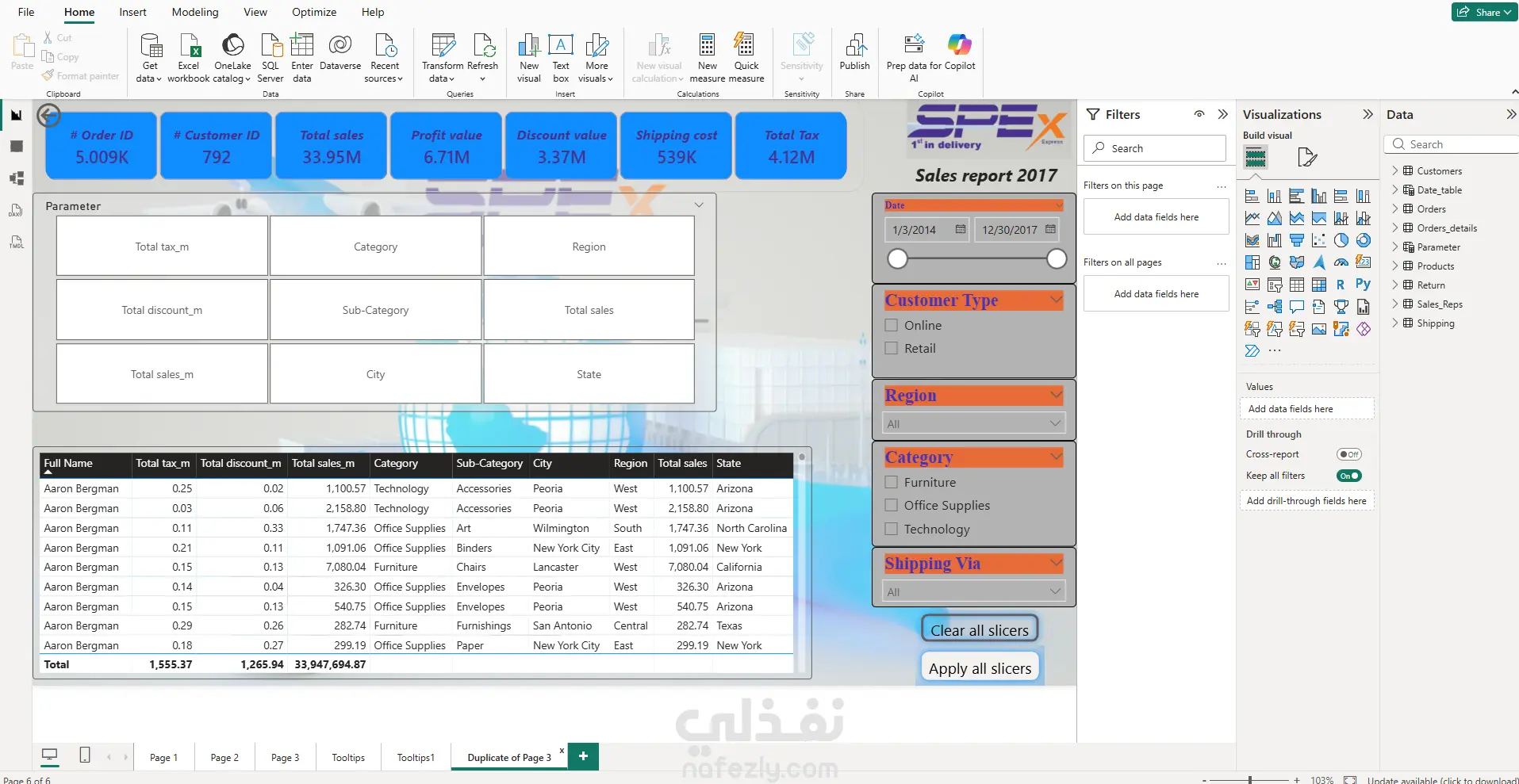This screenshot has width=1519, height=784.
Task: Click the date slicer end handle
Action: [x=1057, y=258]
